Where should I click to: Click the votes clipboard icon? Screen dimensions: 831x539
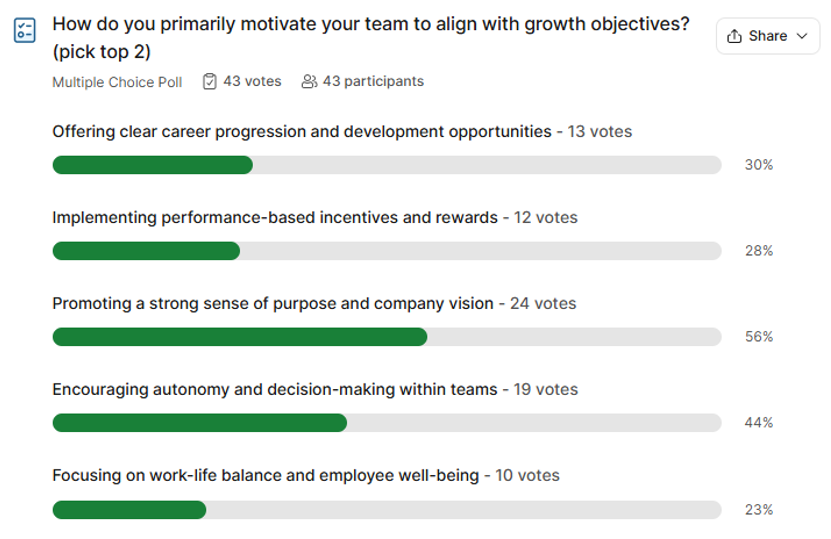[209, 82]
